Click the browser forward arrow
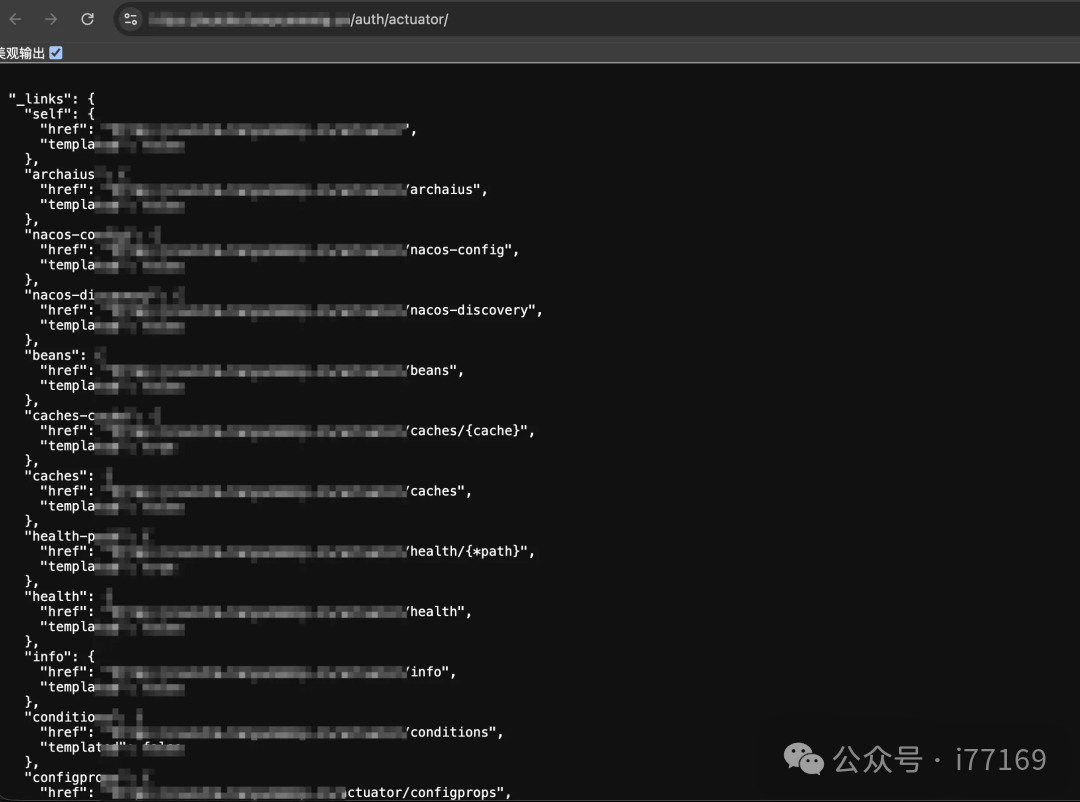This screenshot has height=802, width=1080. pos(51,19)
